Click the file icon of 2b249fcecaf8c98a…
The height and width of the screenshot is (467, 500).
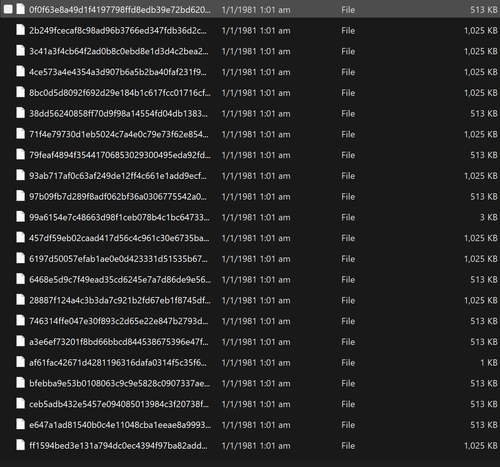click(x=21, y=30)
